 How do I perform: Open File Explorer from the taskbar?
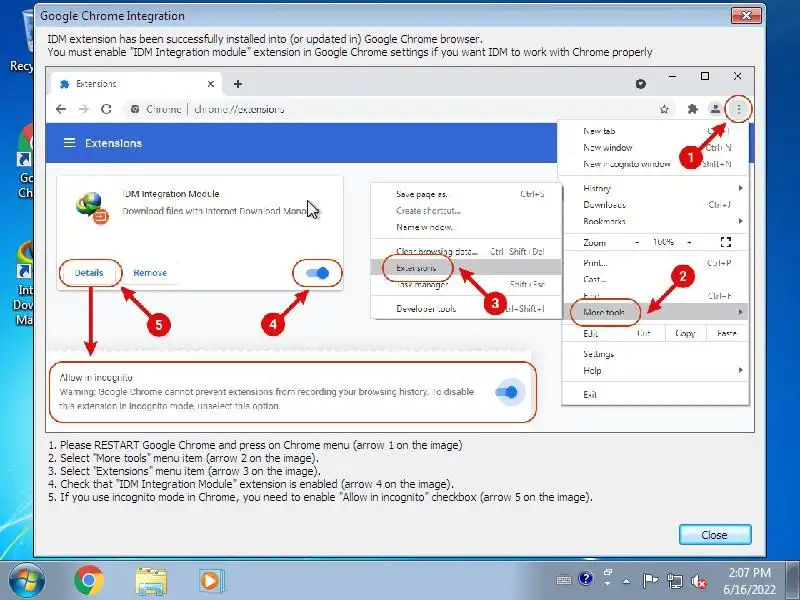[151, 581]
